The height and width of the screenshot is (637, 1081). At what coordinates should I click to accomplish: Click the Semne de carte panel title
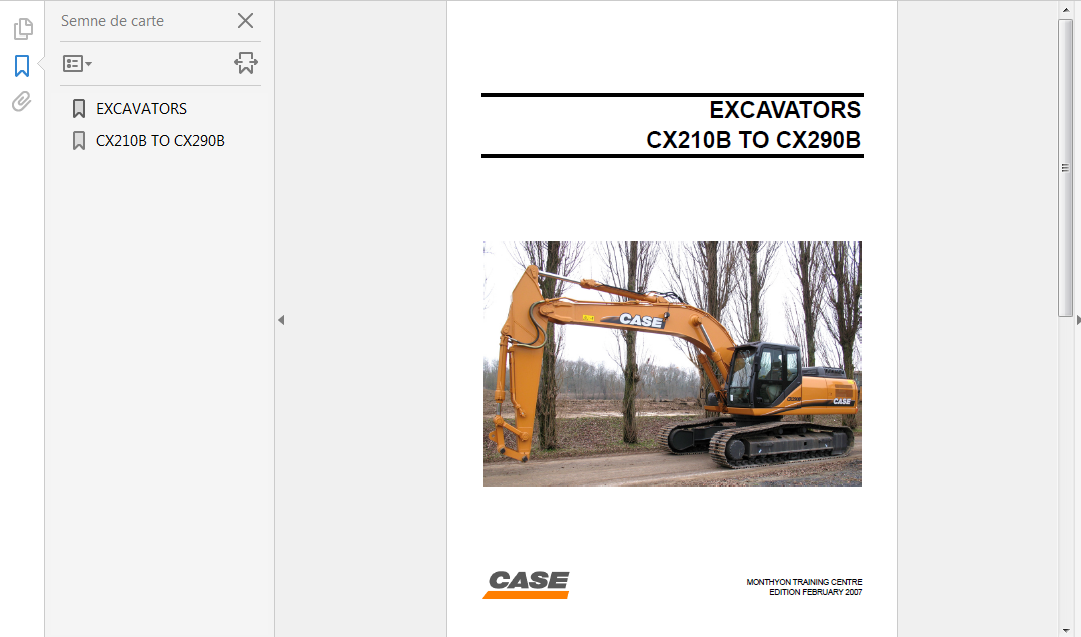coord(112,21)
